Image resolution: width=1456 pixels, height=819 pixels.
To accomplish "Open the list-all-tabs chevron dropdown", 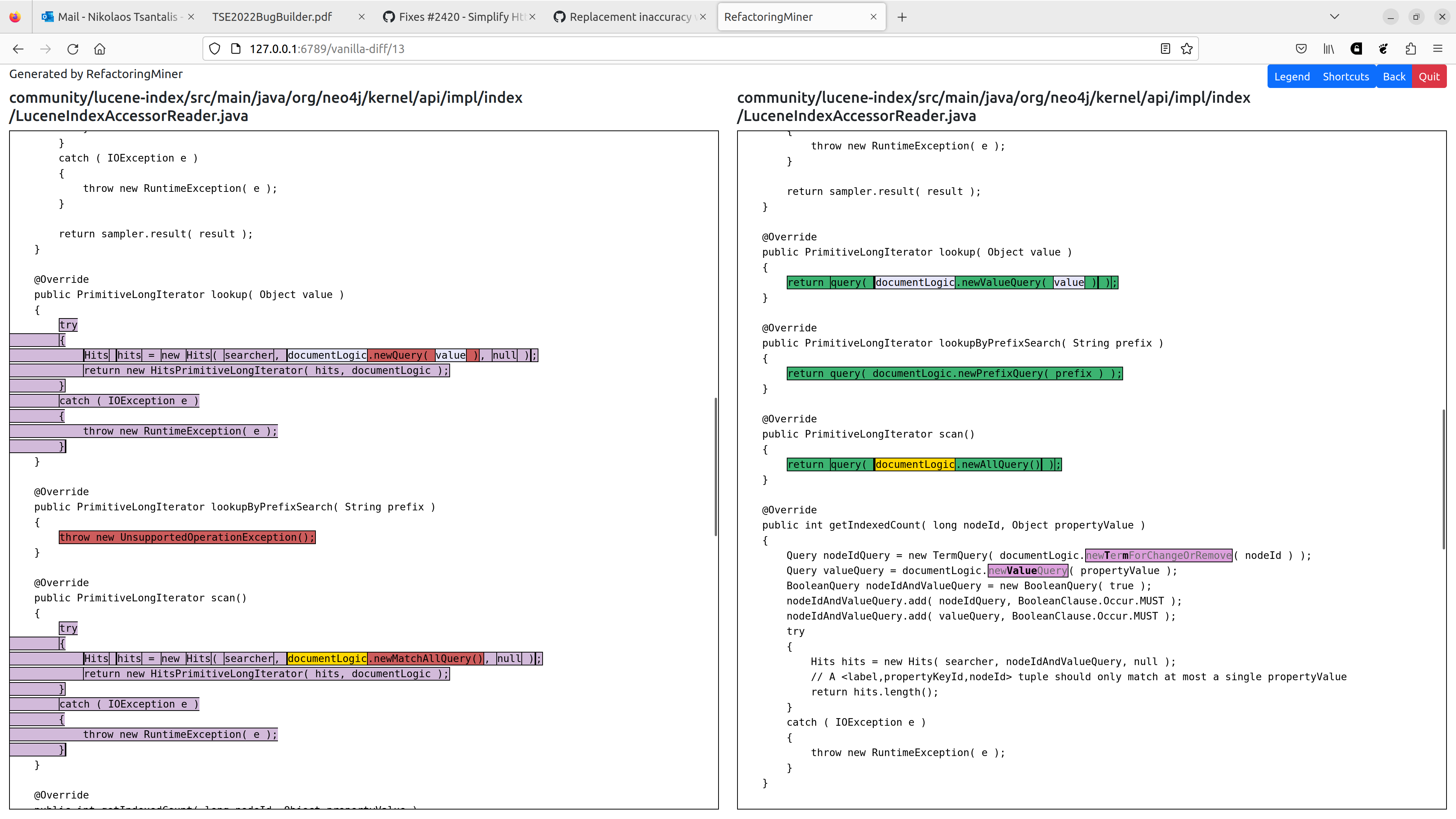I will (1335, 16).
